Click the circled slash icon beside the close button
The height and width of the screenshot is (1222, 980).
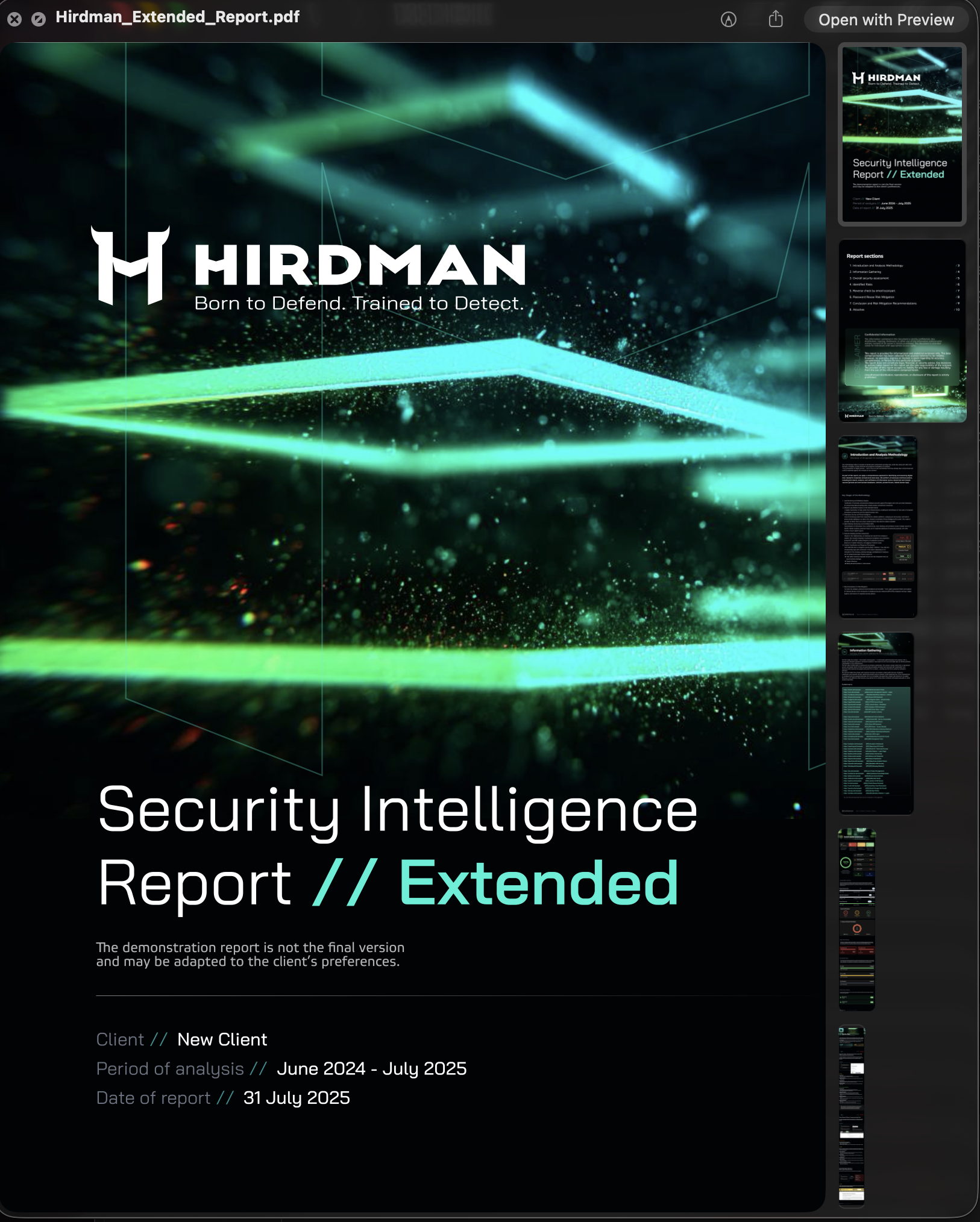coord(39,19)
